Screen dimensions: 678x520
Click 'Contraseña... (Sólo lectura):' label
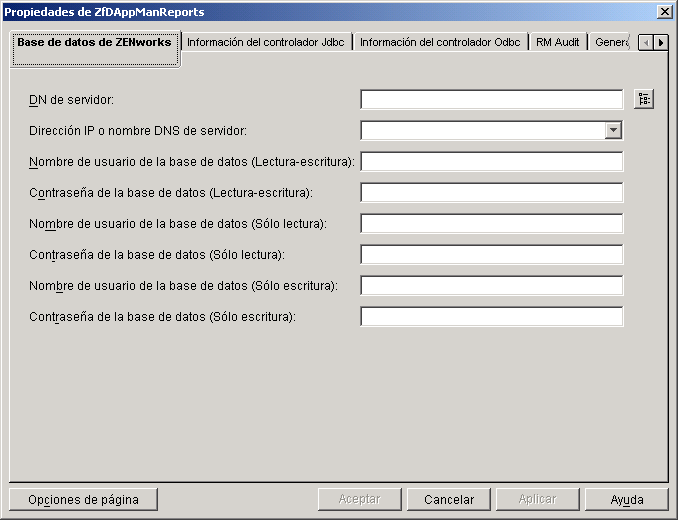[157, 255]
